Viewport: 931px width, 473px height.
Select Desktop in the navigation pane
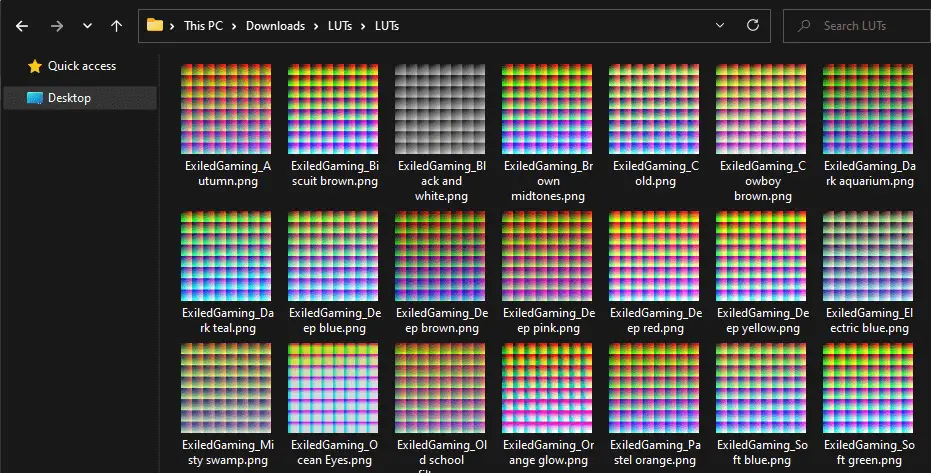click(80, 98)
